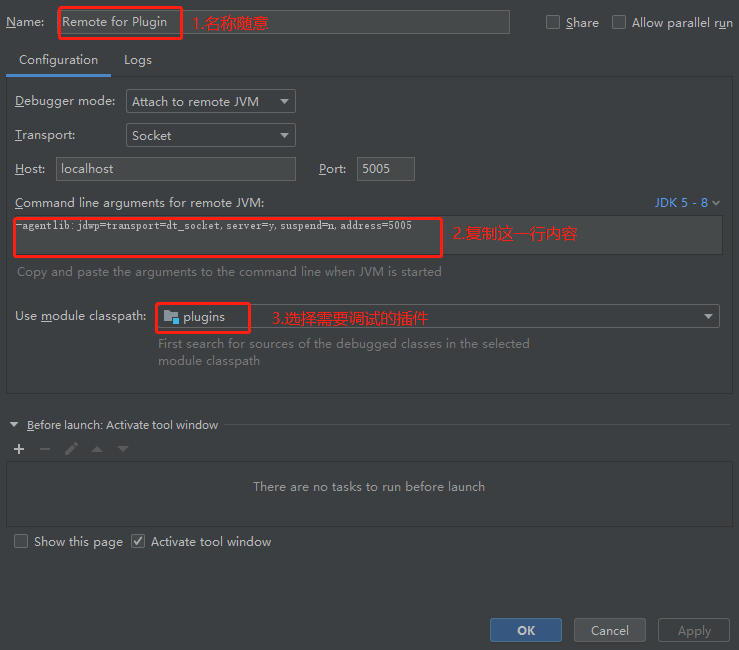
Task: Click the edit task pencil icon
Action: 71,449
